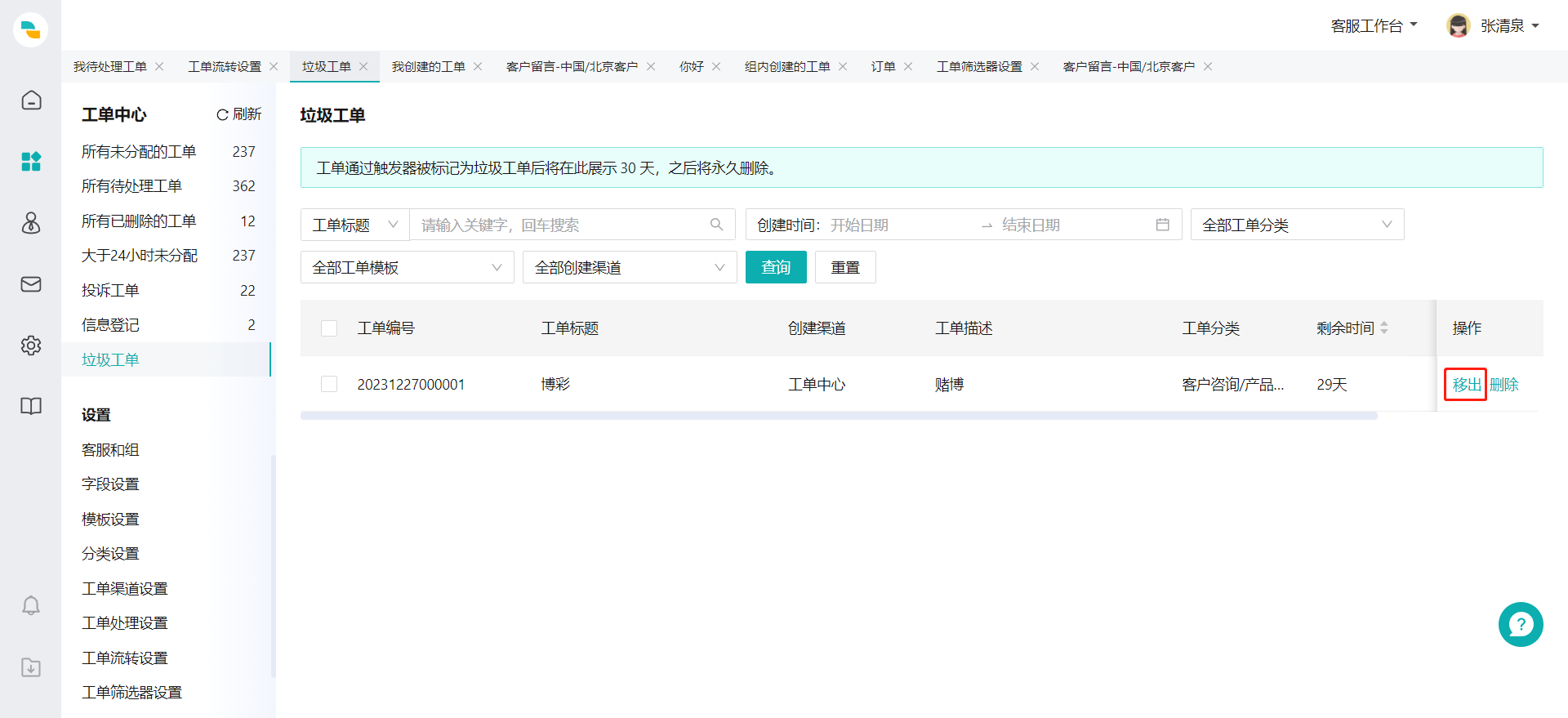Click the search magnifier icon in keyword field
The image size is (1568, 718).
click(x=717, y=225)
